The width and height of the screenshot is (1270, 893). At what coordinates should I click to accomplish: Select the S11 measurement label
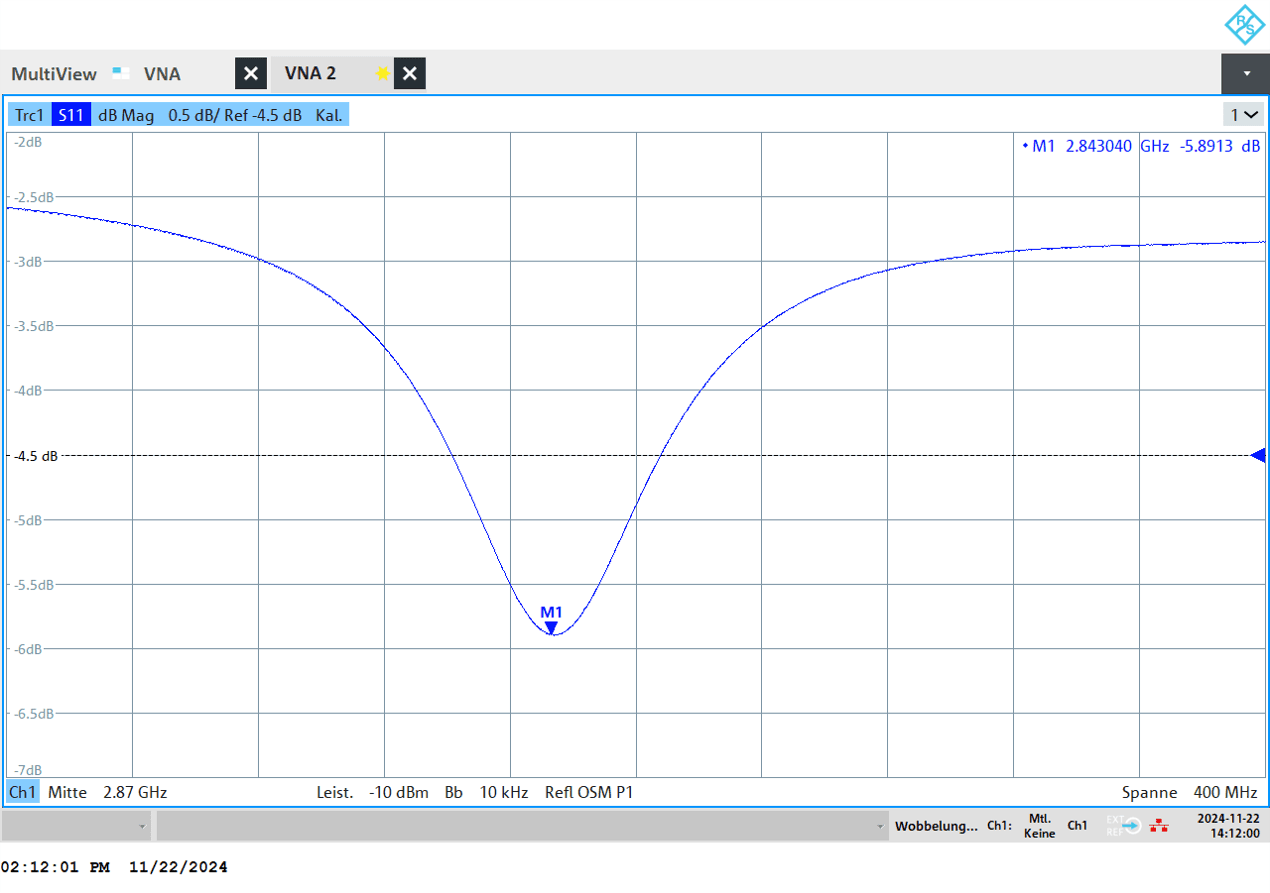71,115
